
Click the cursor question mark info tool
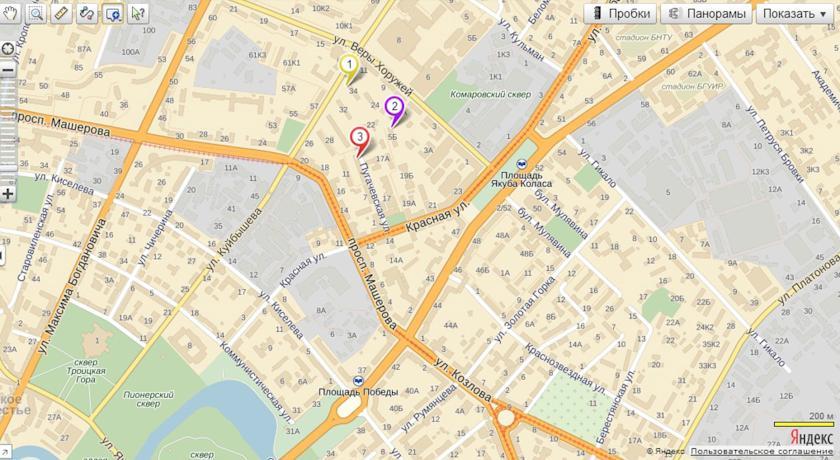[x=138, y=13]
